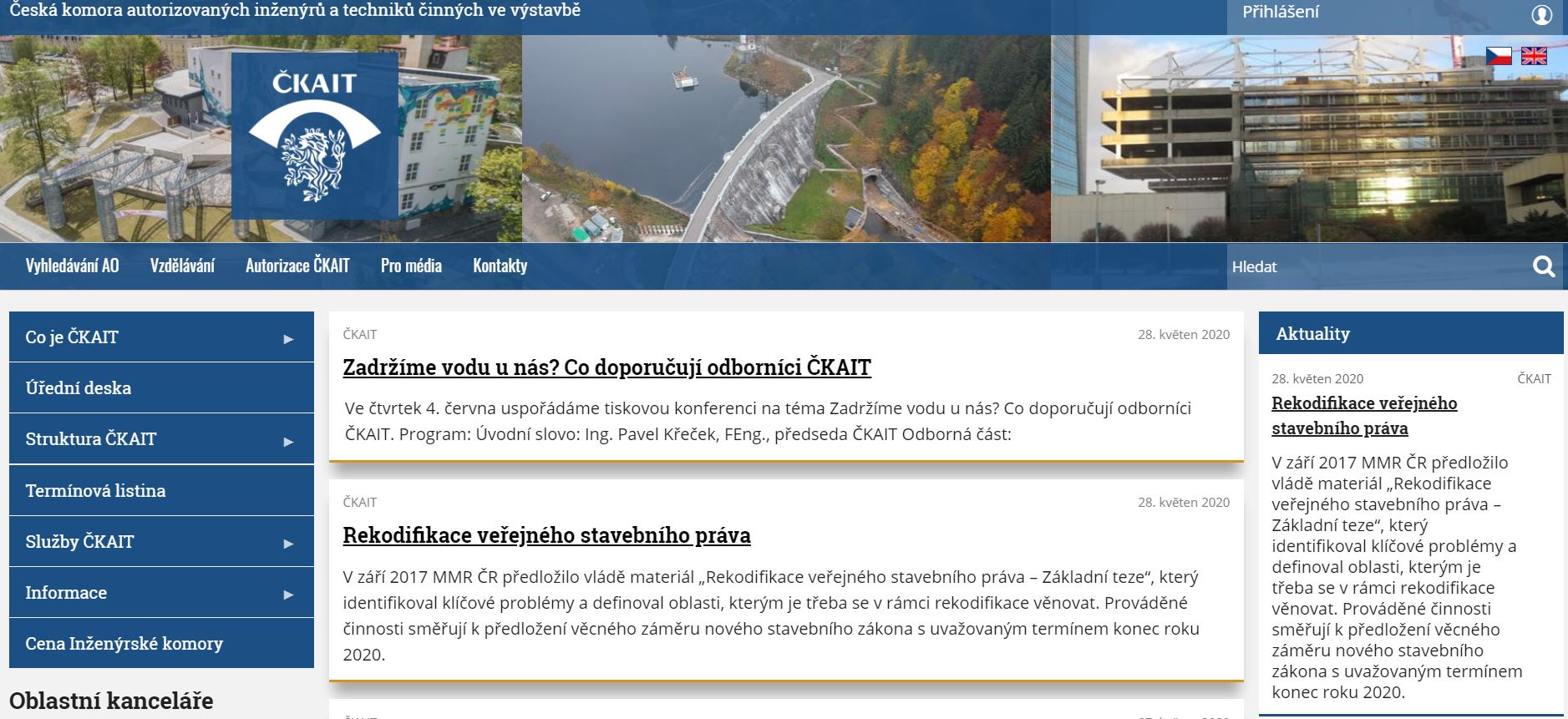
Task: Open Vyhledávání AO in navigation bar
Action: click(73, 266)
